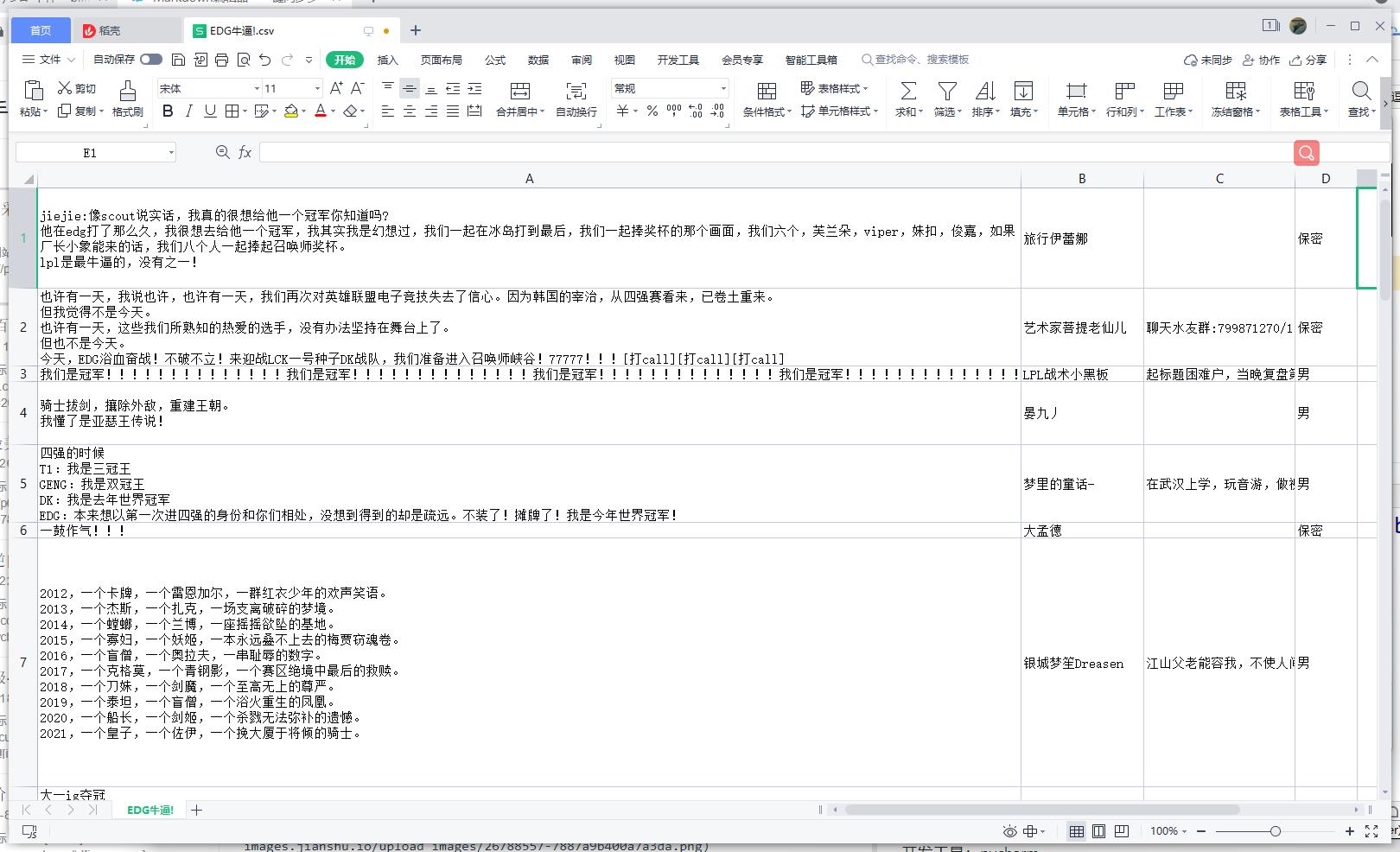Select the Format Painter 格式刷
Viewport: 1400px width, 852px height.
(127, 98)
